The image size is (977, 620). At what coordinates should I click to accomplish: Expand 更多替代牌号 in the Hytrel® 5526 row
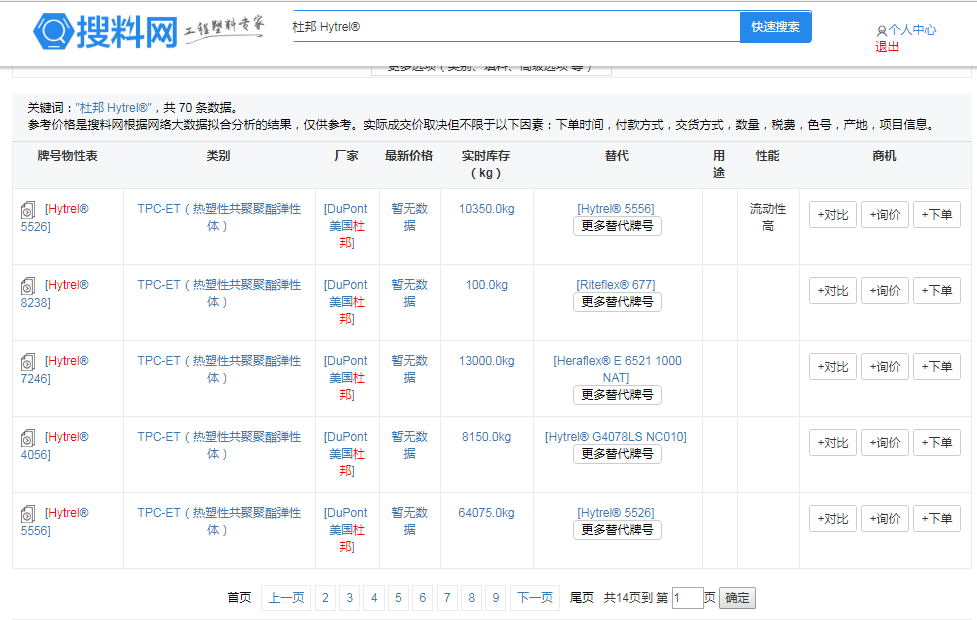(617, 227)
